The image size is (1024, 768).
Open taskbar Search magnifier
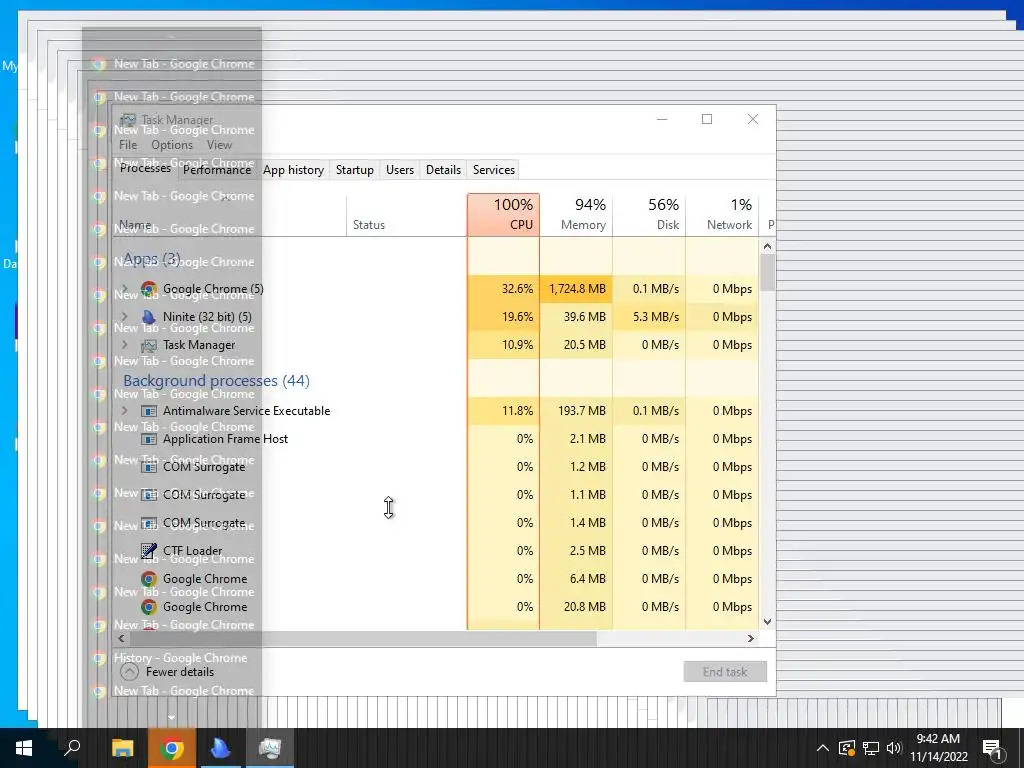click(72, 748)
